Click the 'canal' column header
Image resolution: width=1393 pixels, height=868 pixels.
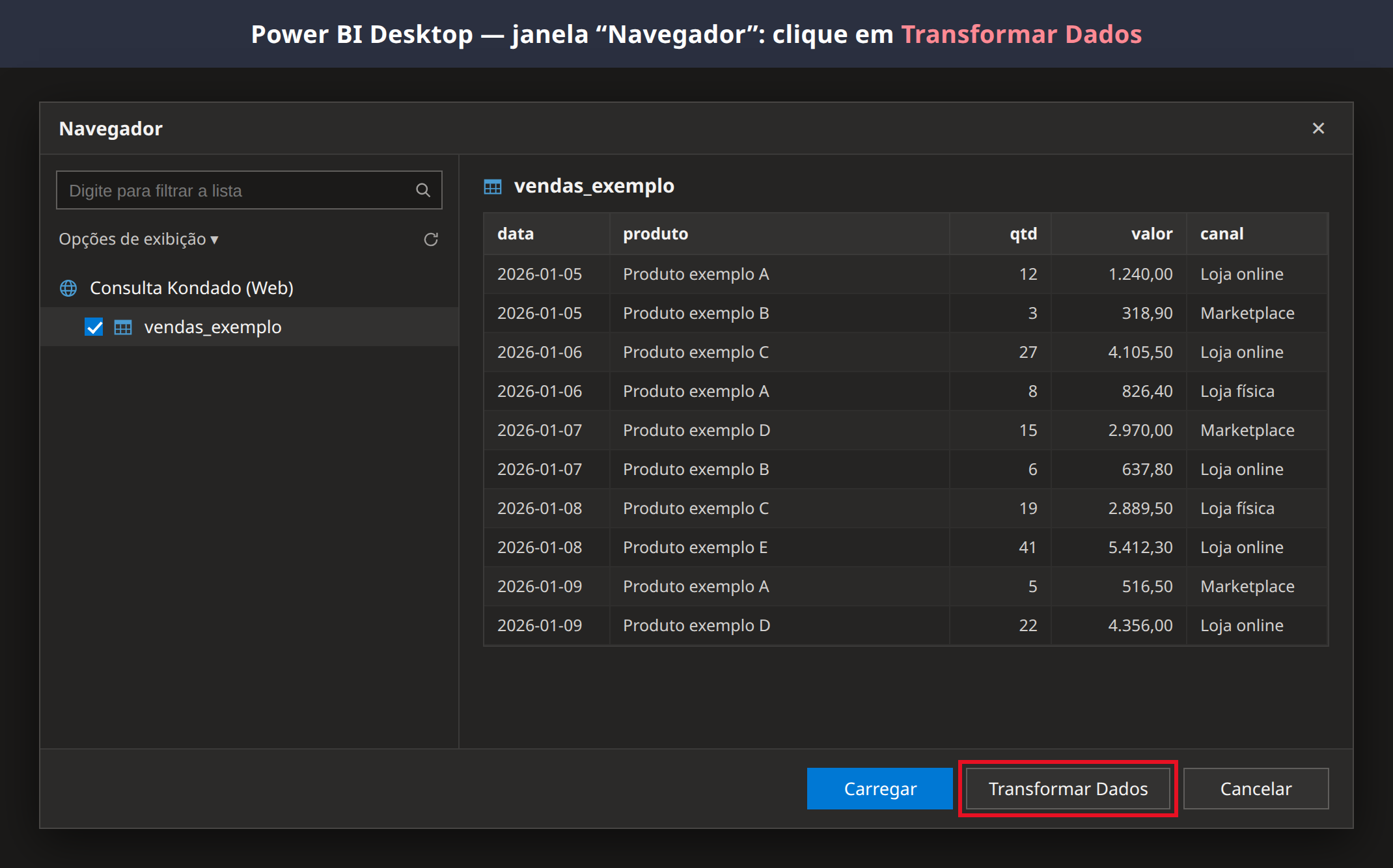(x=1257, y=234)
